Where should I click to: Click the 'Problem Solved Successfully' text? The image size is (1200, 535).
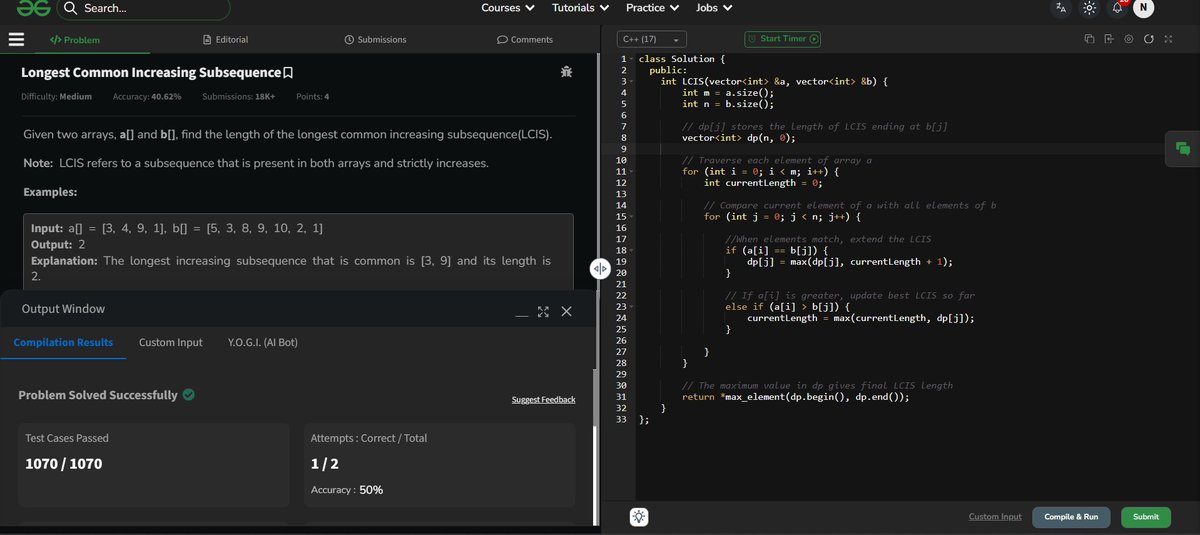[98, 395]
